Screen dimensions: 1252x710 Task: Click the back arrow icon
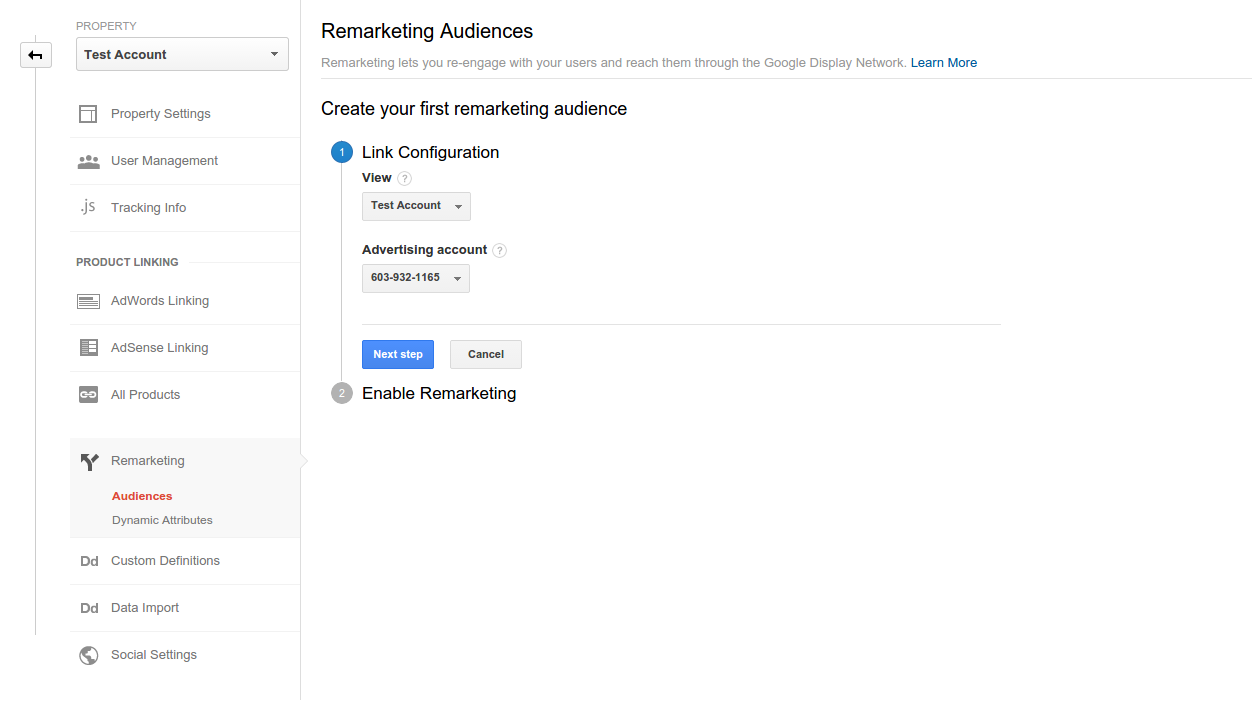coord(36,55)
